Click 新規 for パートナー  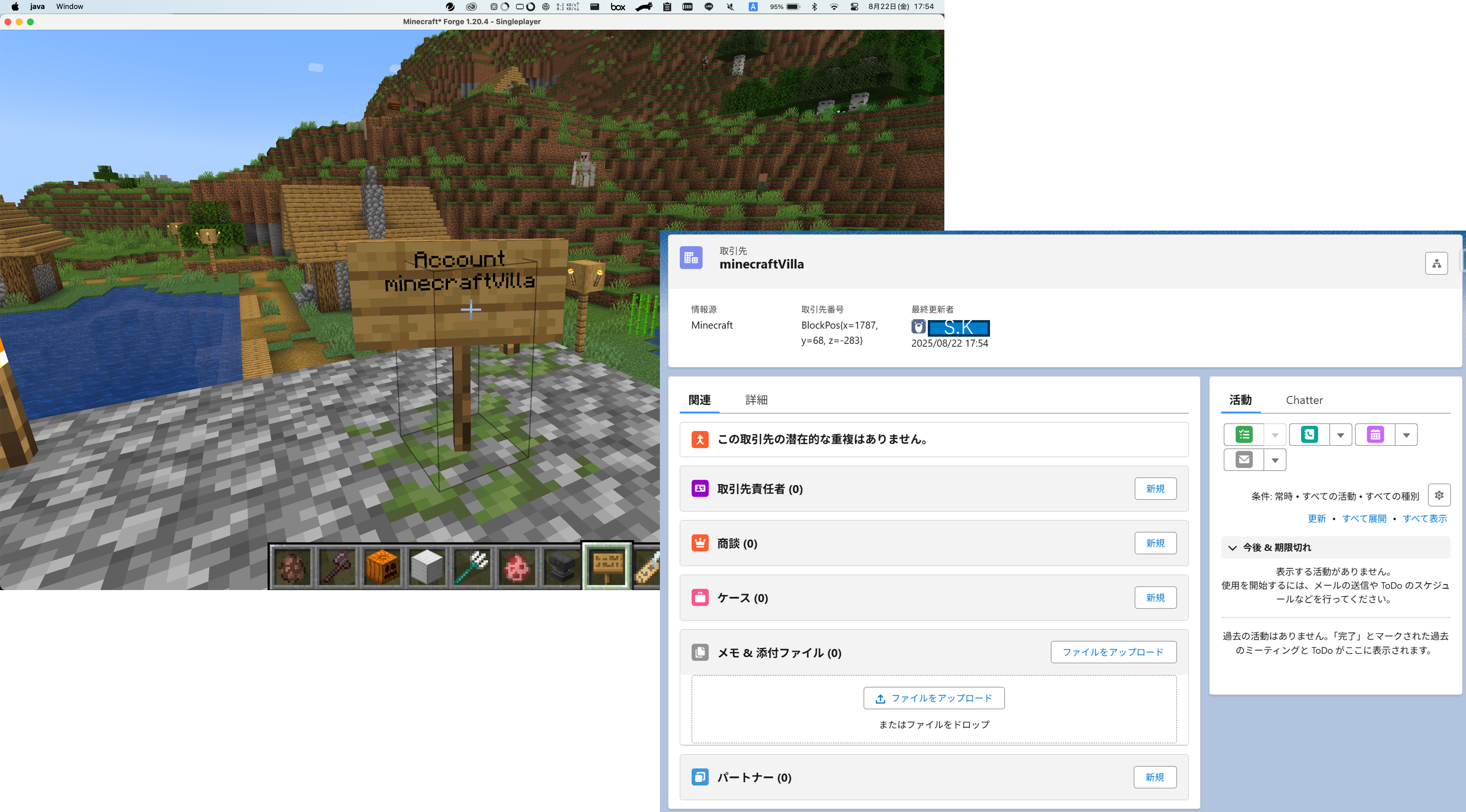(1155, 777)
